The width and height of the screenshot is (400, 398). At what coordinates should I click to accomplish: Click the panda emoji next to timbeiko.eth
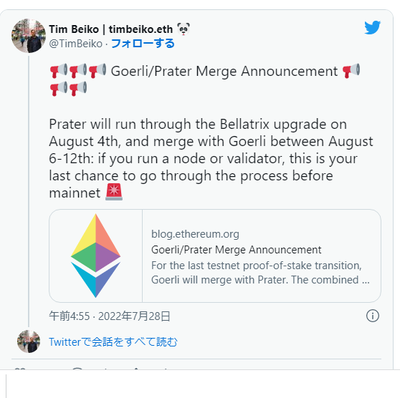click(x=184, y=29)
